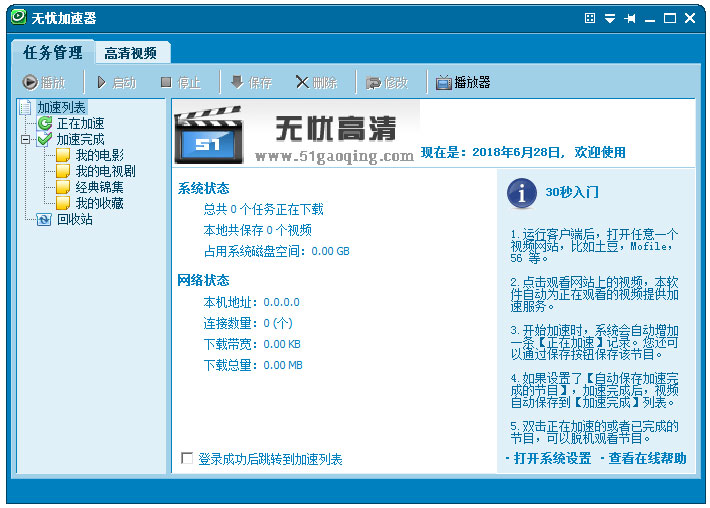This screenshot has width=710, height=508.
Task: Click the 网络状态 section heading
Action: tap(203, 280)
